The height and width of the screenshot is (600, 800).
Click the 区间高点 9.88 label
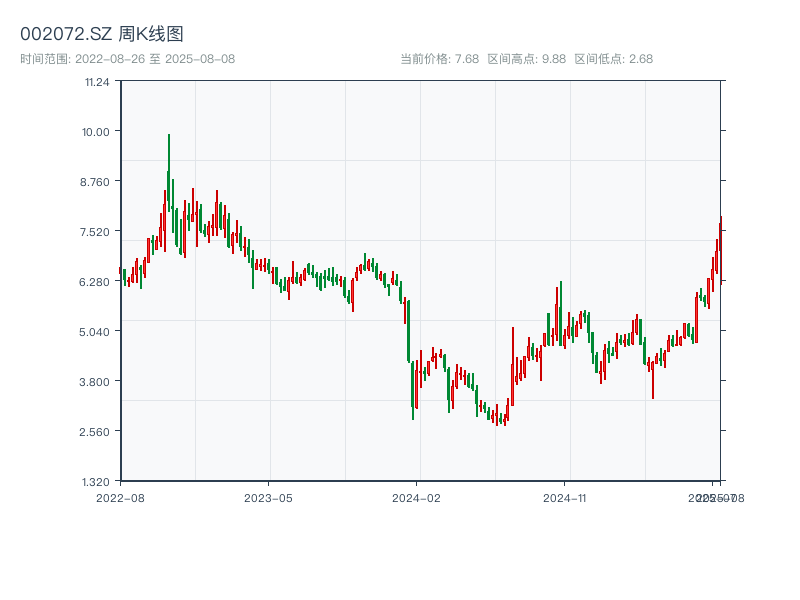pyautogui.click(x=526, y=59)
